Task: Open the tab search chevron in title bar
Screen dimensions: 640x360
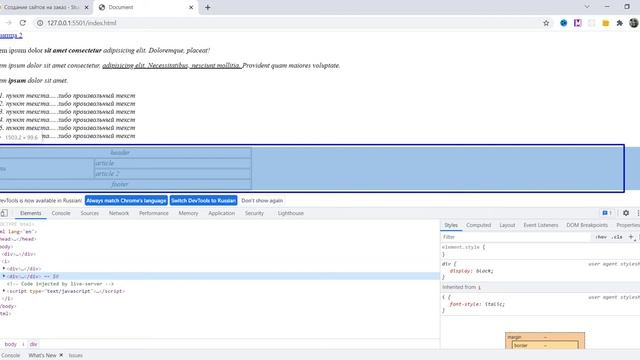Action: (x=587, y=7)
